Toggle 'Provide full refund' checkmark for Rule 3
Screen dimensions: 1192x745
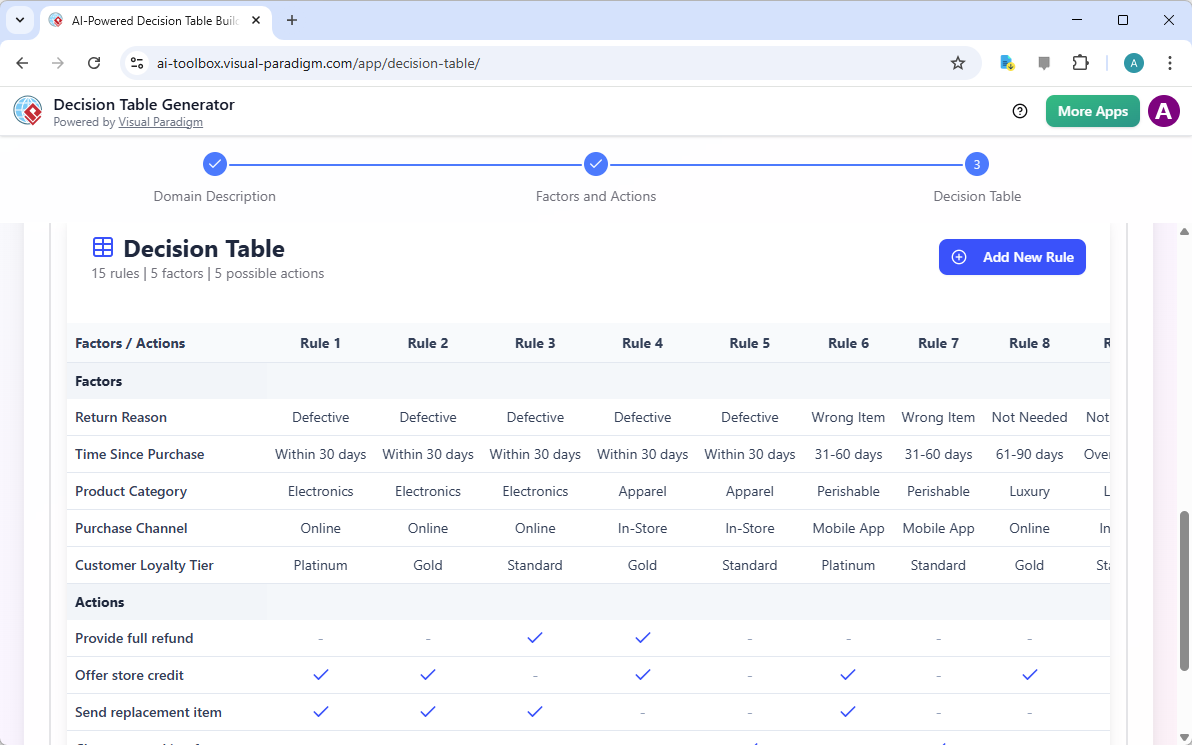click(535, 637)
